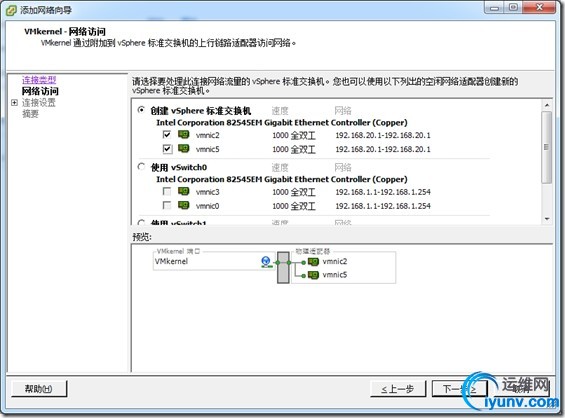Click the switch list scrollbar down arrow
565x418 pixels.
click(547, 219)
